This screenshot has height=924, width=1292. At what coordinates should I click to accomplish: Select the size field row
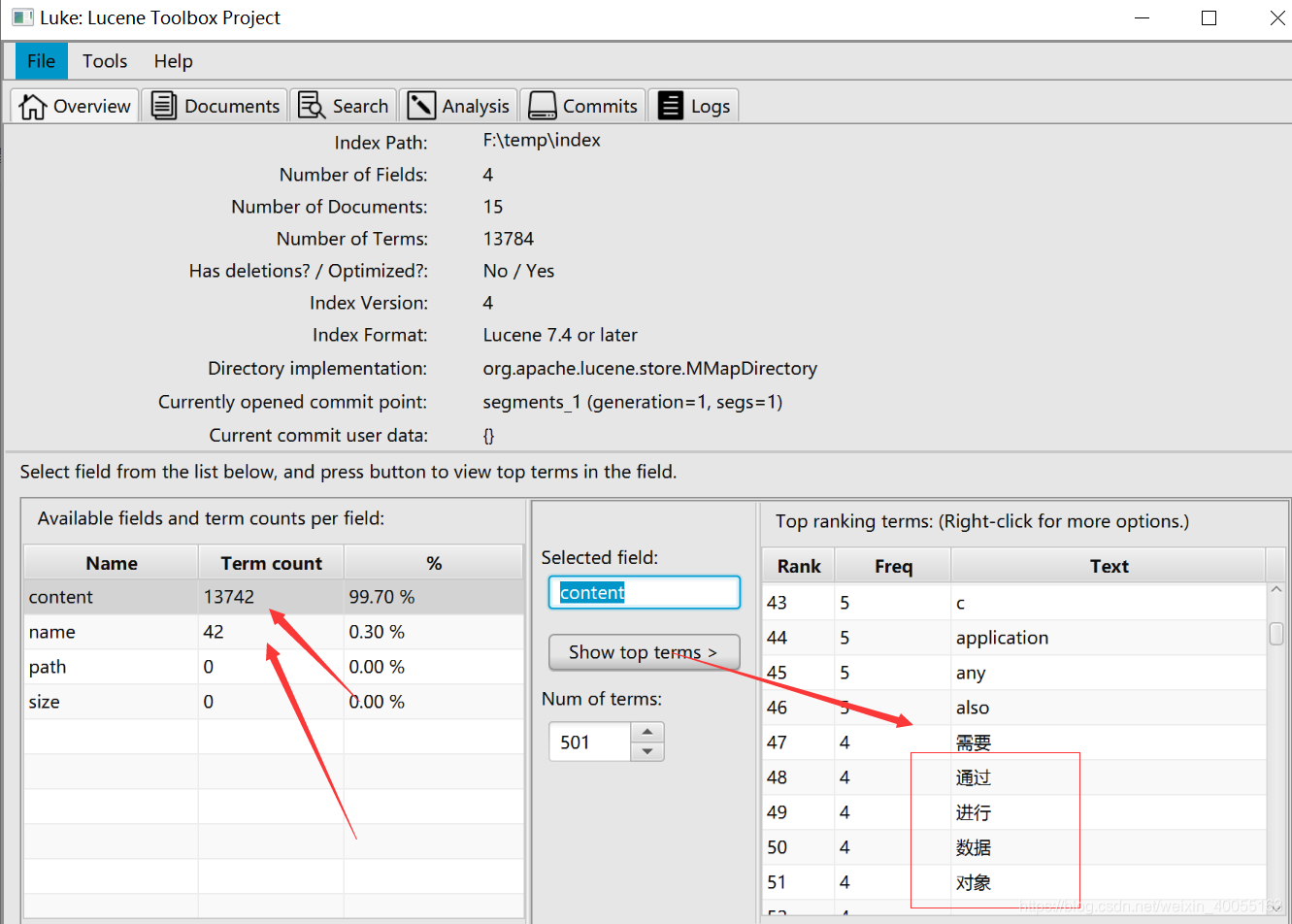pyautogui.click(x=274, y=702)
